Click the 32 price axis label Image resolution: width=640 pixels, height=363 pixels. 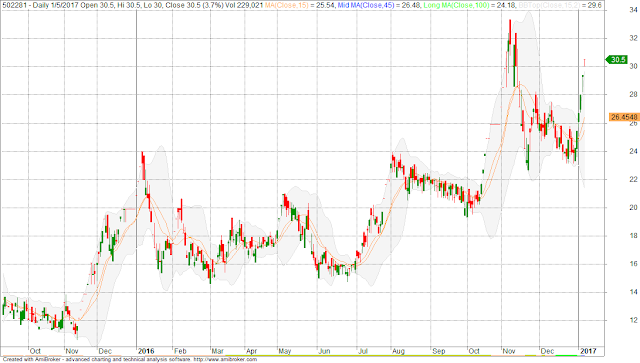point(633,38)
